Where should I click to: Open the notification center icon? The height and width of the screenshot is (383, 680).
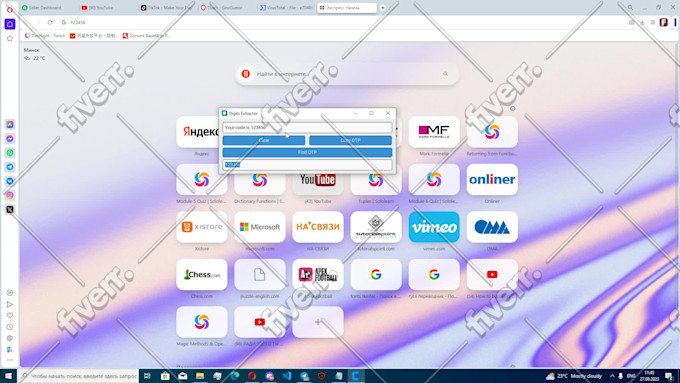(670, 376)
